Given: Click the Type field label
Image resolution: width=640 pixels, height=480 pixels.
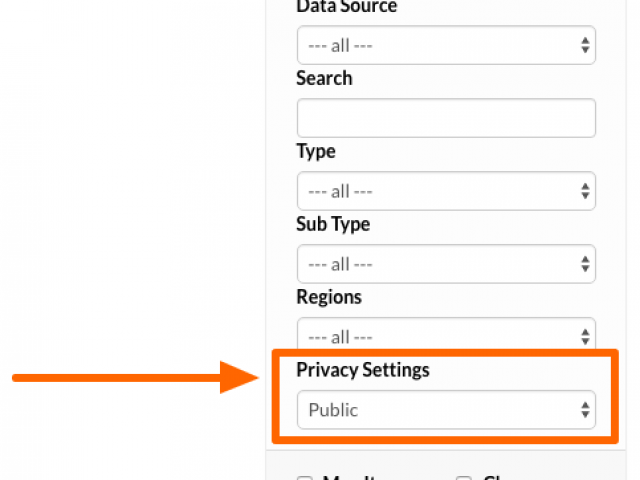Looking at the screenshot, I should (316, 151).
